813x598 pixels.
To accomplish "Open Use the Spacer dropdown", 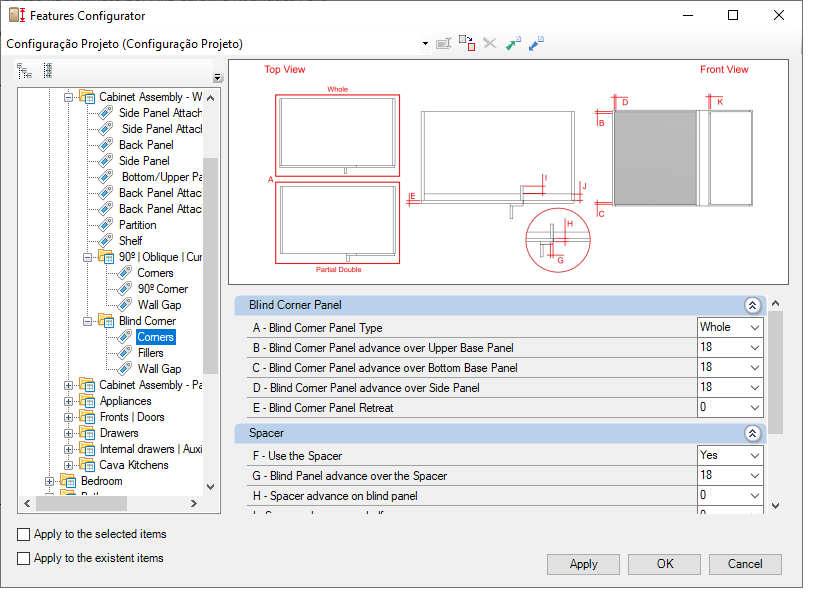I will (x=755, y=455).
